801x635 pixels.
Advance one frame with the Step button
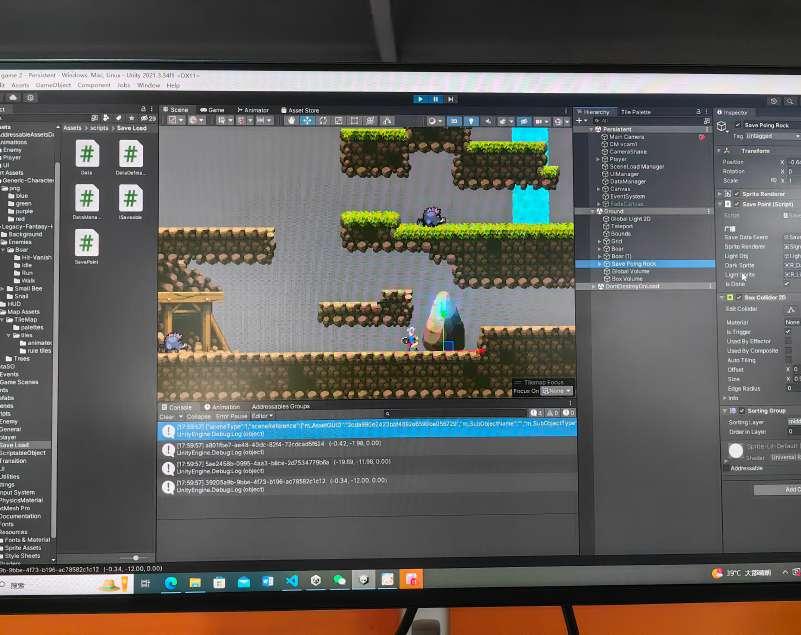(x=451, y=99)
